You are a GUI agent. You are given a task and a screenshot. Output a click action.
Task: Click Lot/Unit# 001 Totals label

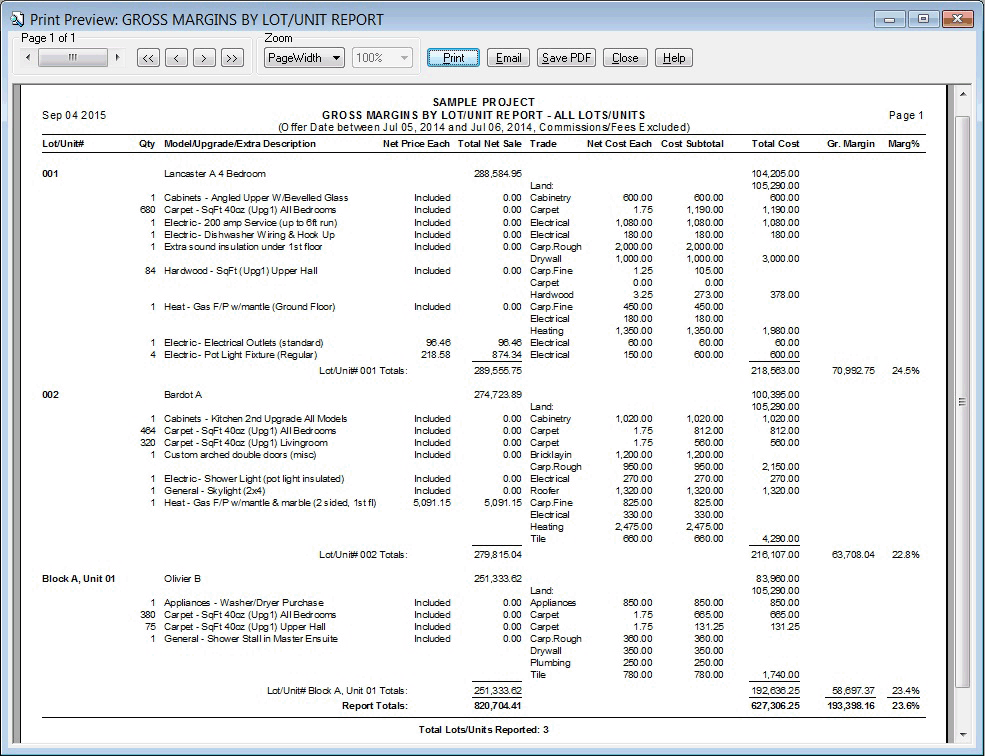pyautogui.click(x=363, y=371)
